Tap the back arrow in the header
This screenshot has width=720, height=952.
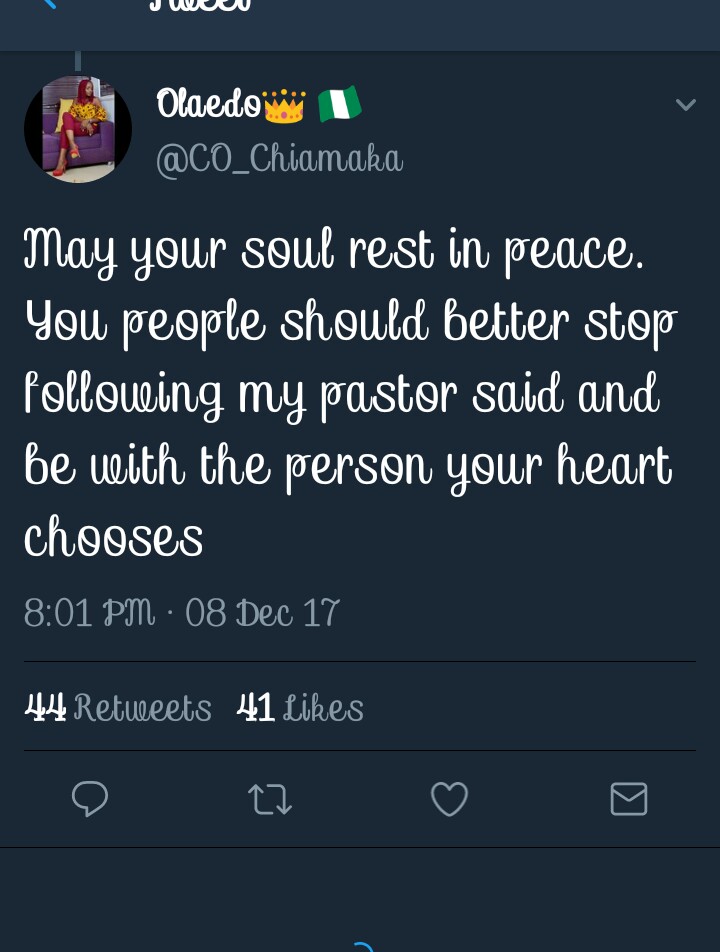click(47, 5)
